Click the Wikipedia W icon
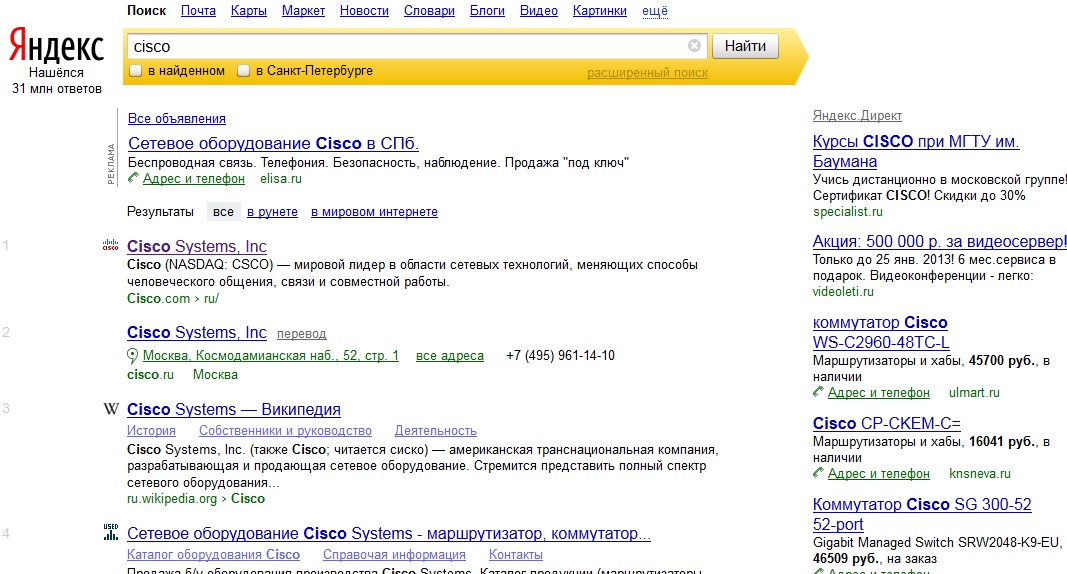The image size is (1067, 574). (111, 409)
